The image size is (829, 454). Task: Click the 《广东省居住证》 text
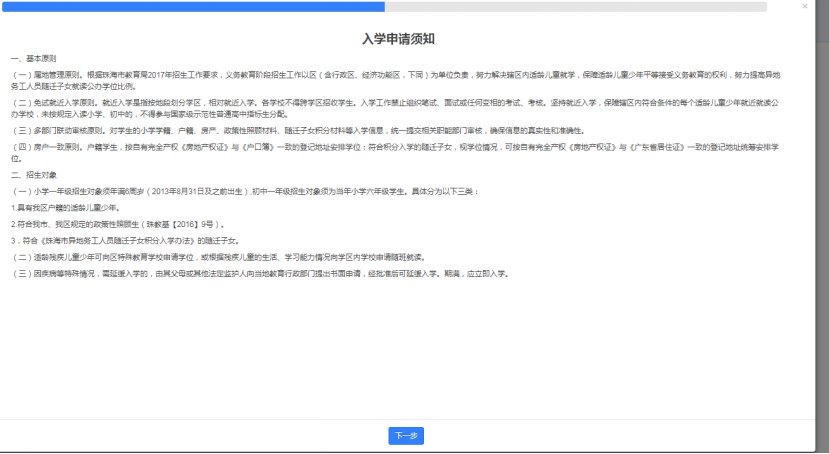658,146
